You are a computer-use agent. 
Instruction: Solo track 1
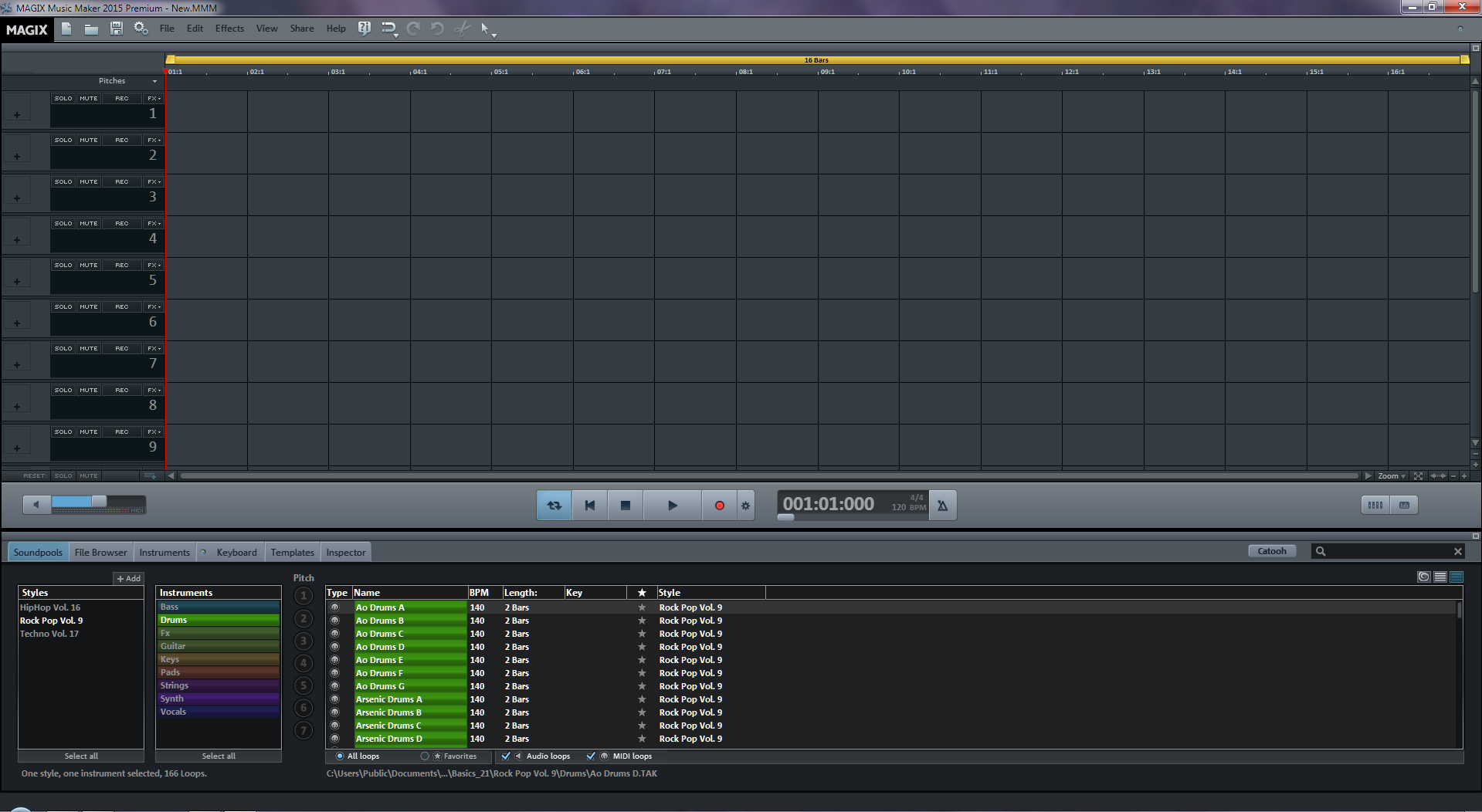63,98
